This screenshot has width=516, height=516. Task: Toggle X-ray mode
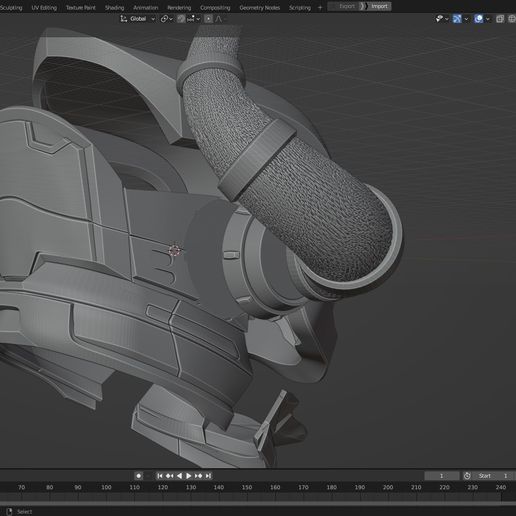pos(500,19)
